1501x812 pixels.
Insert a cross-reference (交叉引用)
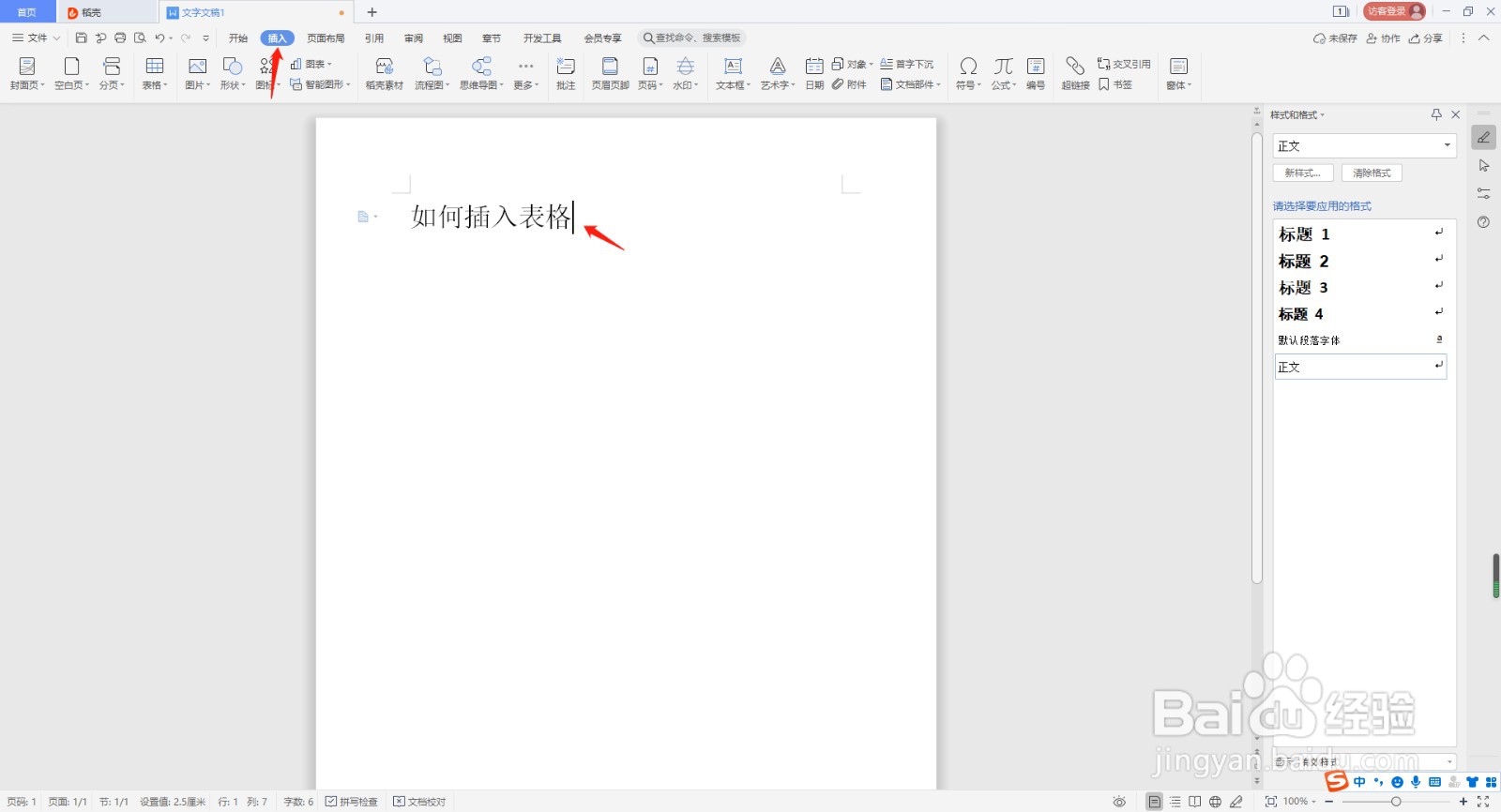click(x=1124, y=64)
